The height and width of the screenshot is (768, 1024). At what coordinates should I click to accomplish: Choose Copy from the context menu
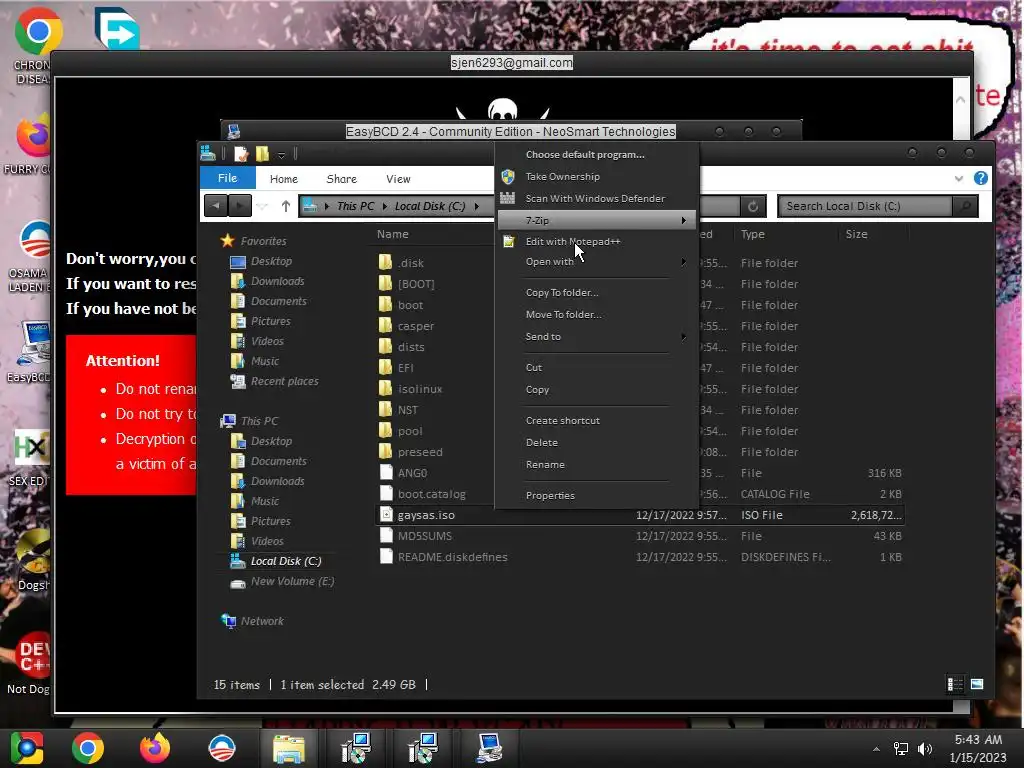[x=537, y=389]
